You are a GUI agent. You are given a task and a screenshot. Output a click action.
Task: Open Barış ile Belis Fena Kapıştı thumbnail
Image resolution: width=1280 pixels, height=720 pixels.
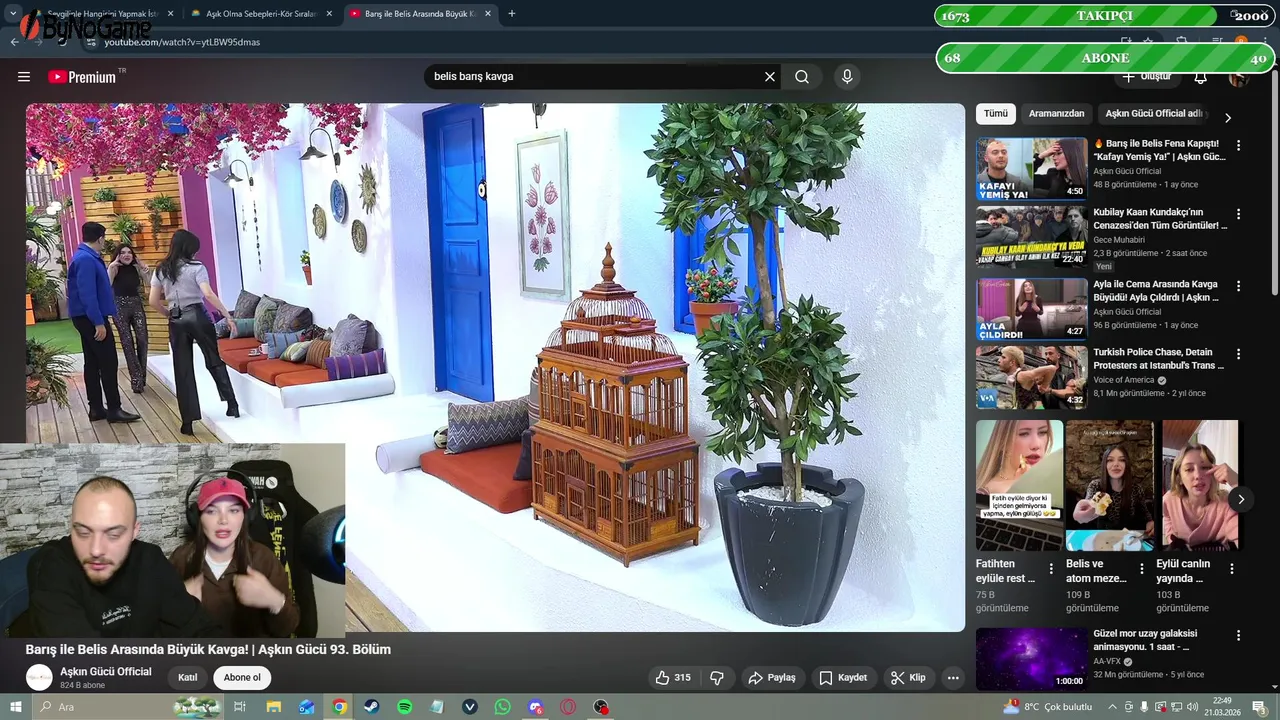click(1031, 169)
